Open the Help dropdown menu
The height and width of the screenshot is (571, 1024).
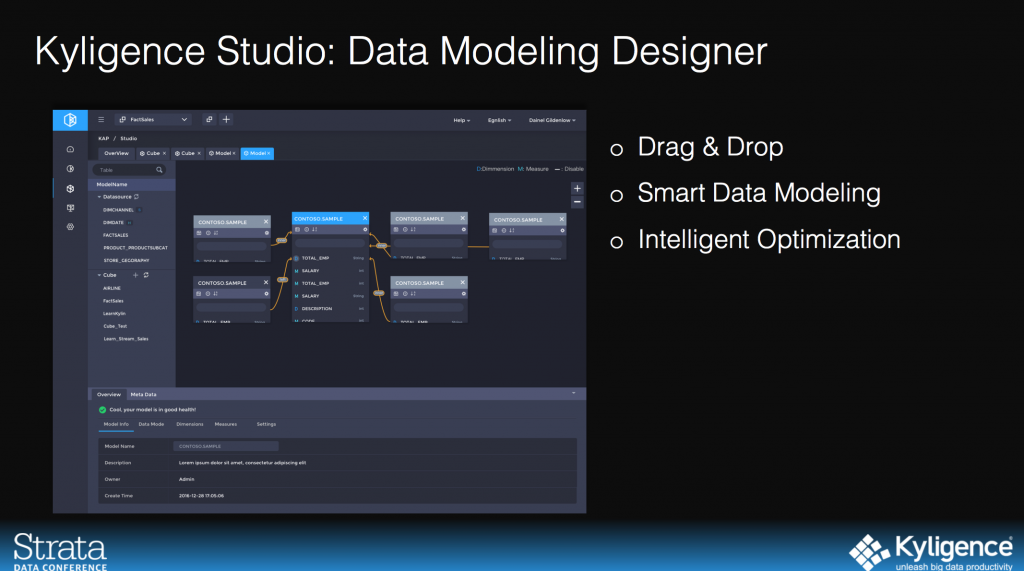pos(461,120)
